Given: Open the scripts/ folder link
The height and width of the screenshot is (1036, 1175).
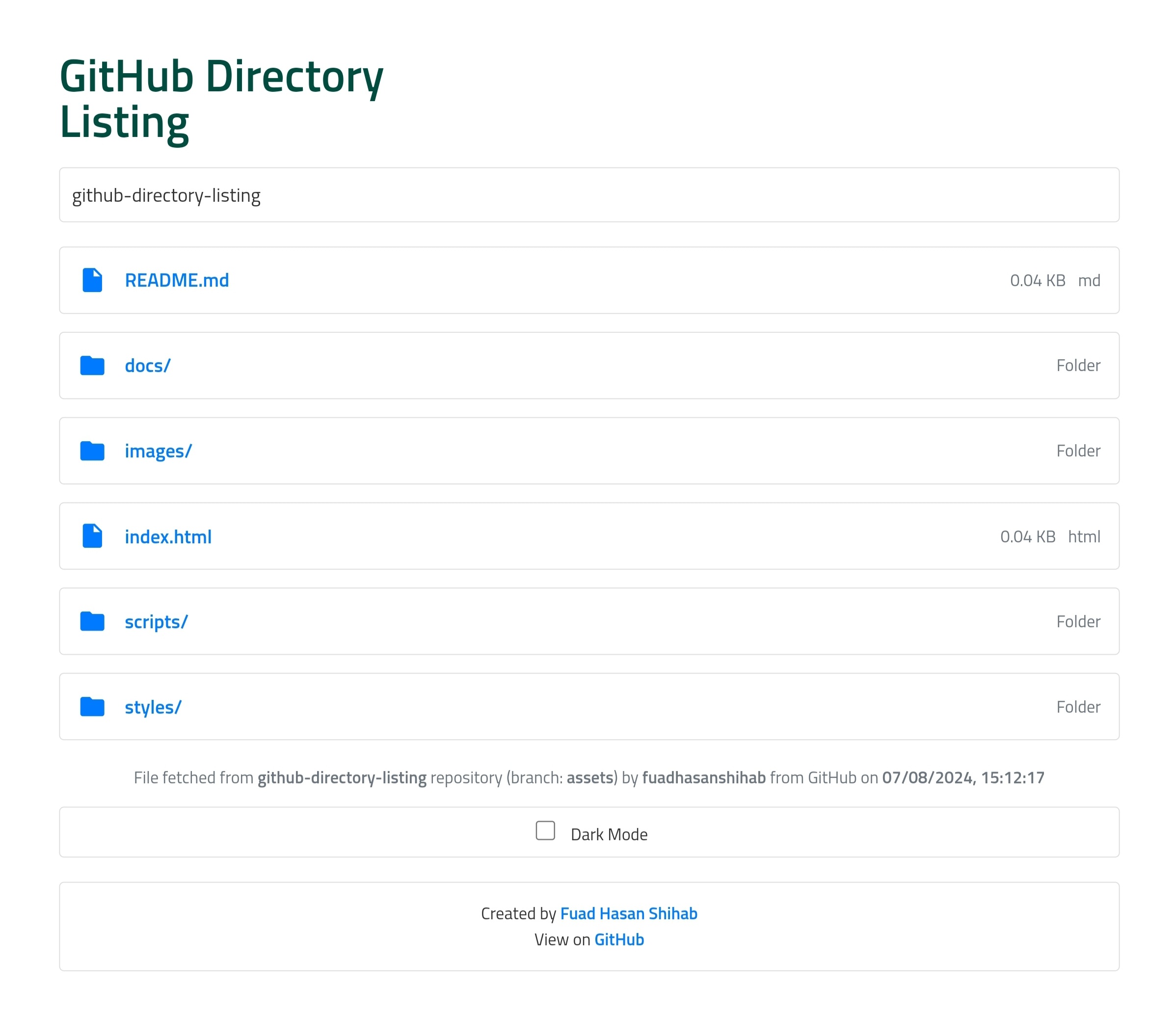Looking at the screenshot, I should pos(156,622).
